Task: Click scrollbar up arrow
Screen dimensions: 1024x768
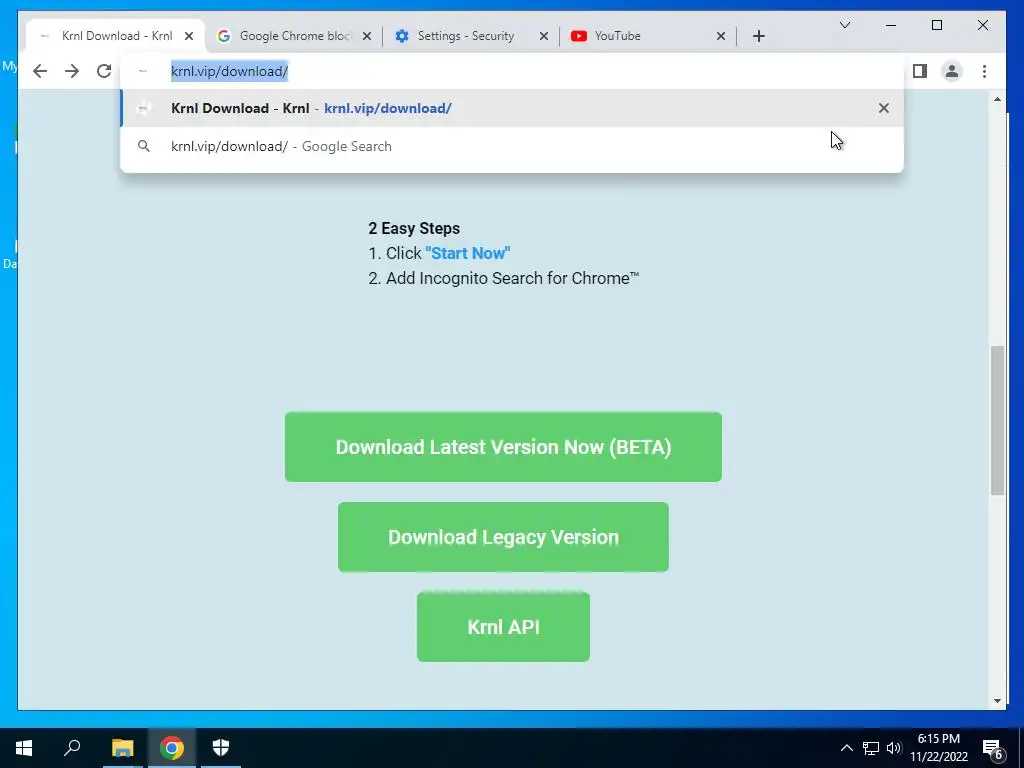Action: tap(997, 100)
